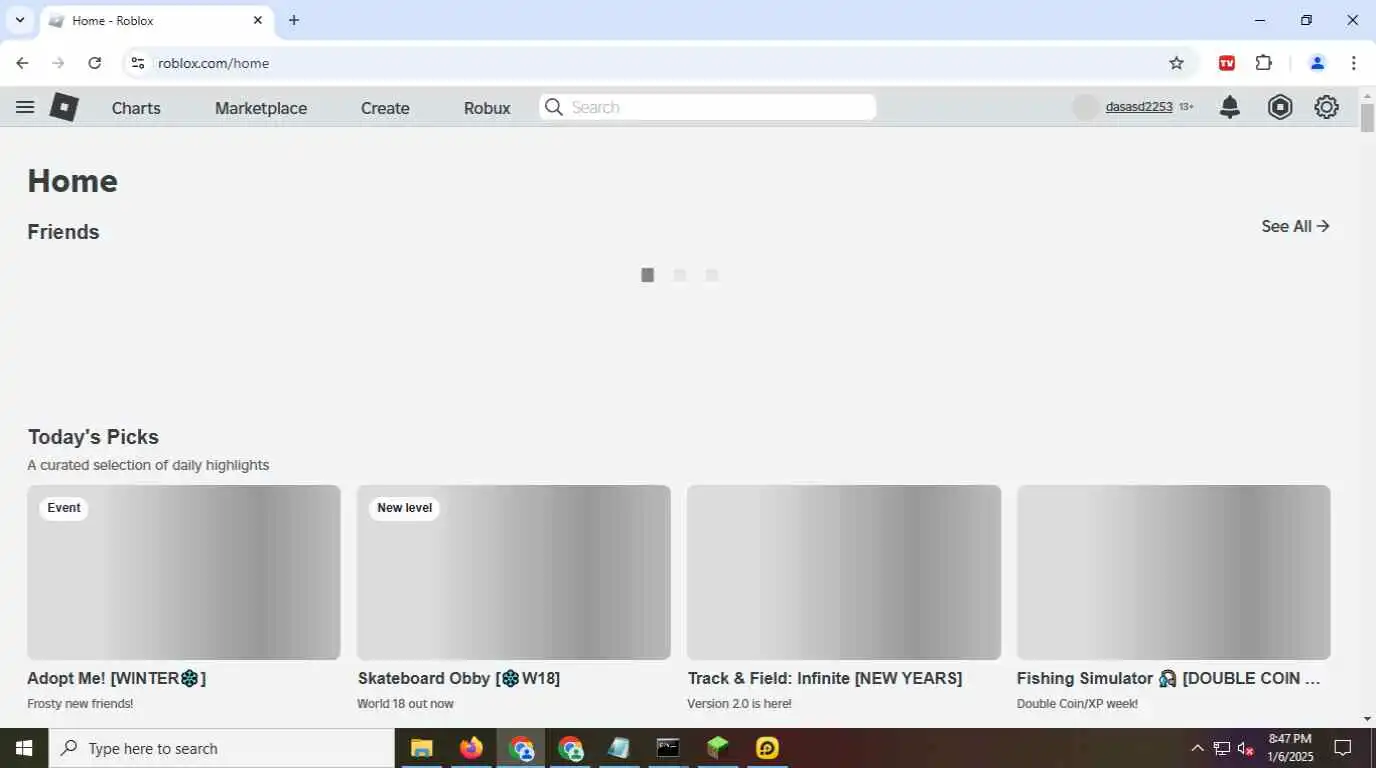Image resolution: width=1376 pixels, height=768 pixels.
Task: Bookmark this page with the star
Action: click(x=1176, y=63)
